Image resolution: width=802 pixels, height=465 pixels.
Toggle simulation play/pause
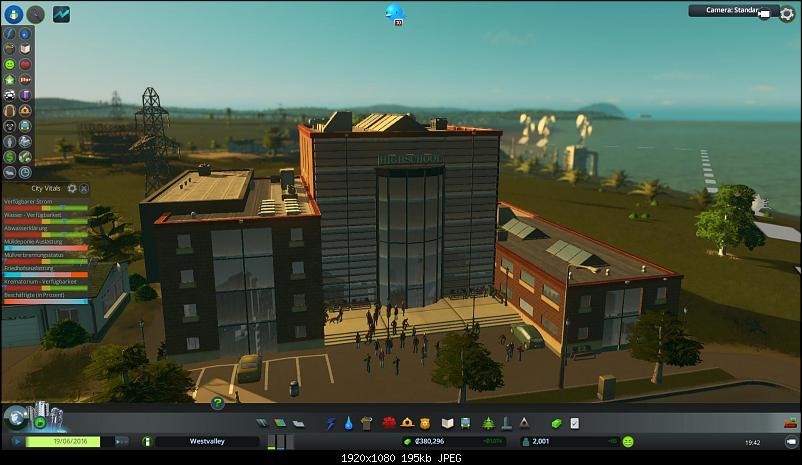click(x=17, y=441)
